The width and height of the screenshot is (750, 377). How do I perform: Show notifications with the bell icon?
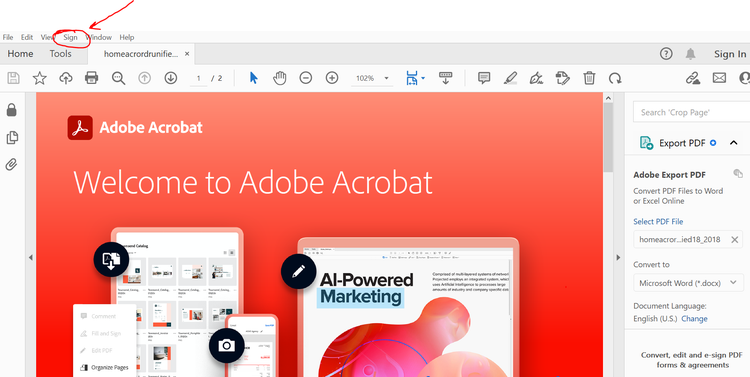[690, 54]
